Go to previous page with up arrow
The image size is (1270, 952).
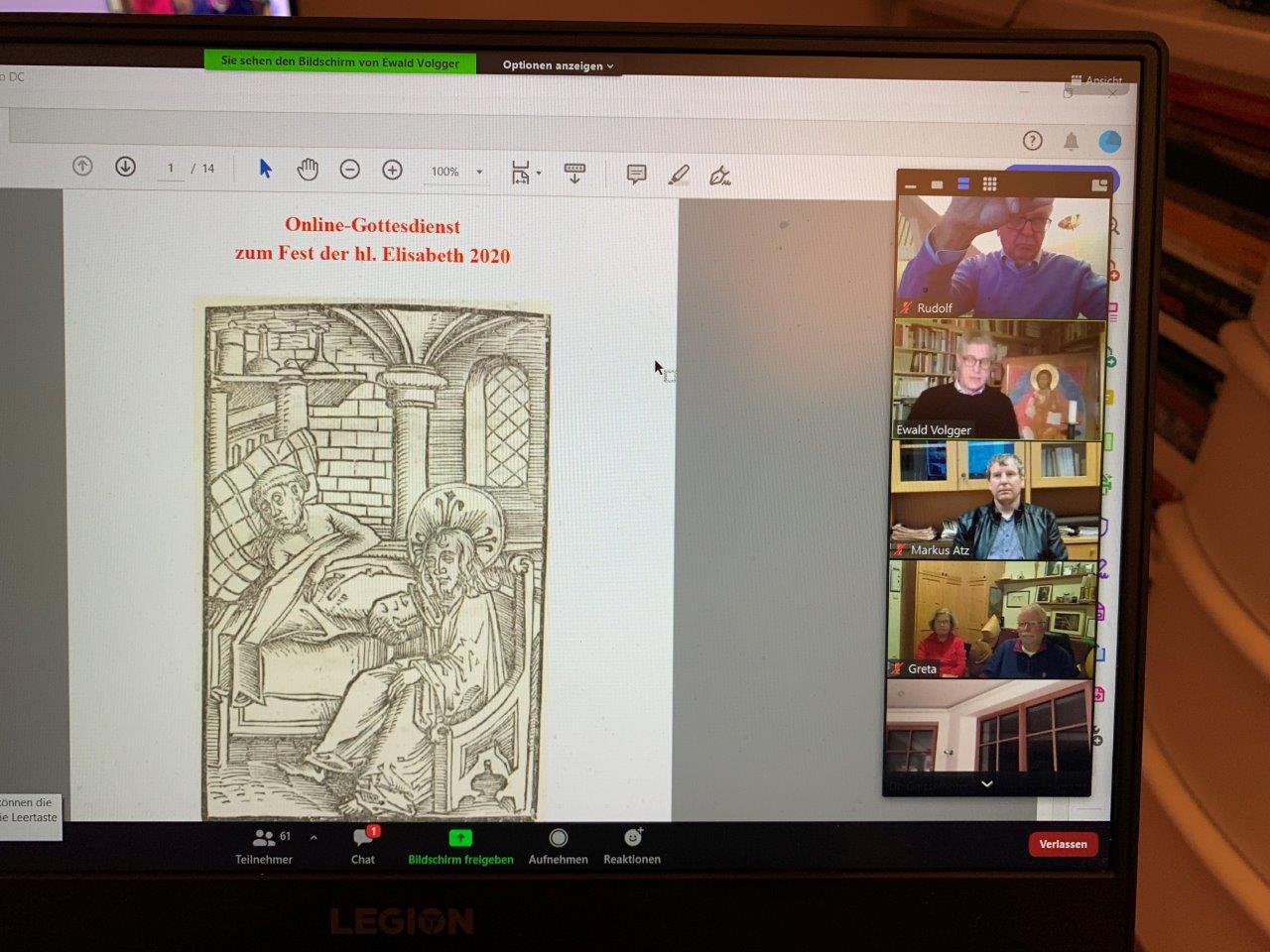(82, 167)
